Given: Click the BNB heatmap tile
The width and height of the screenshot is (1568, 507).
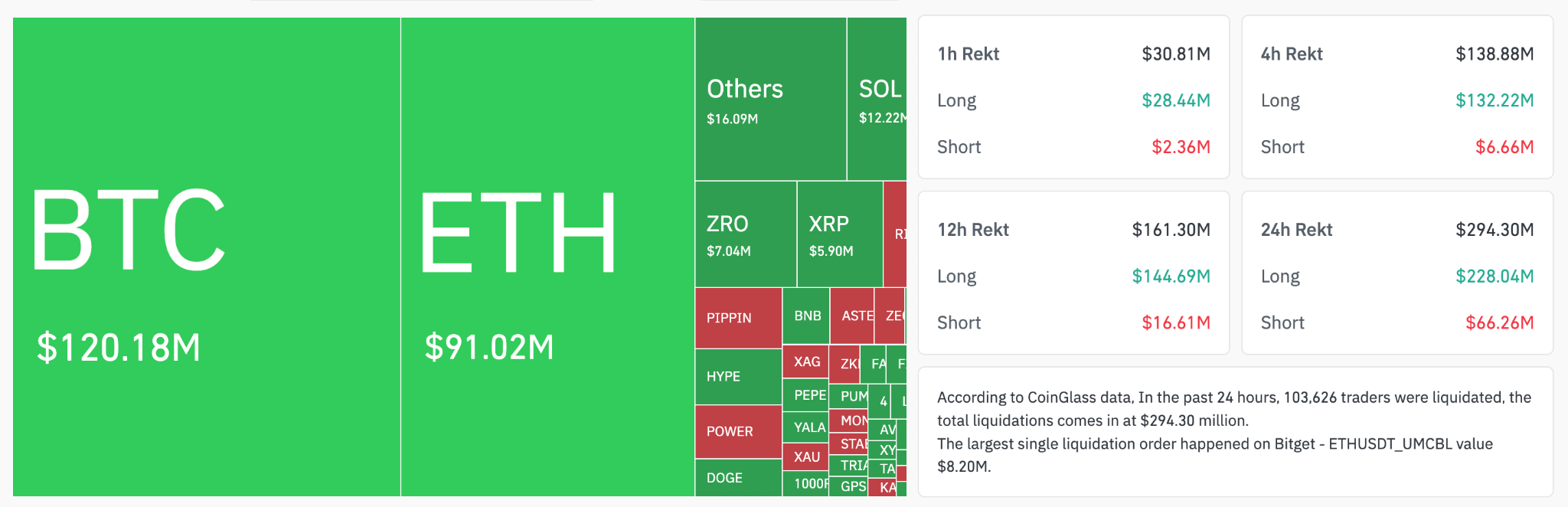Looking at the screenshot, I should tap(806, 316).
